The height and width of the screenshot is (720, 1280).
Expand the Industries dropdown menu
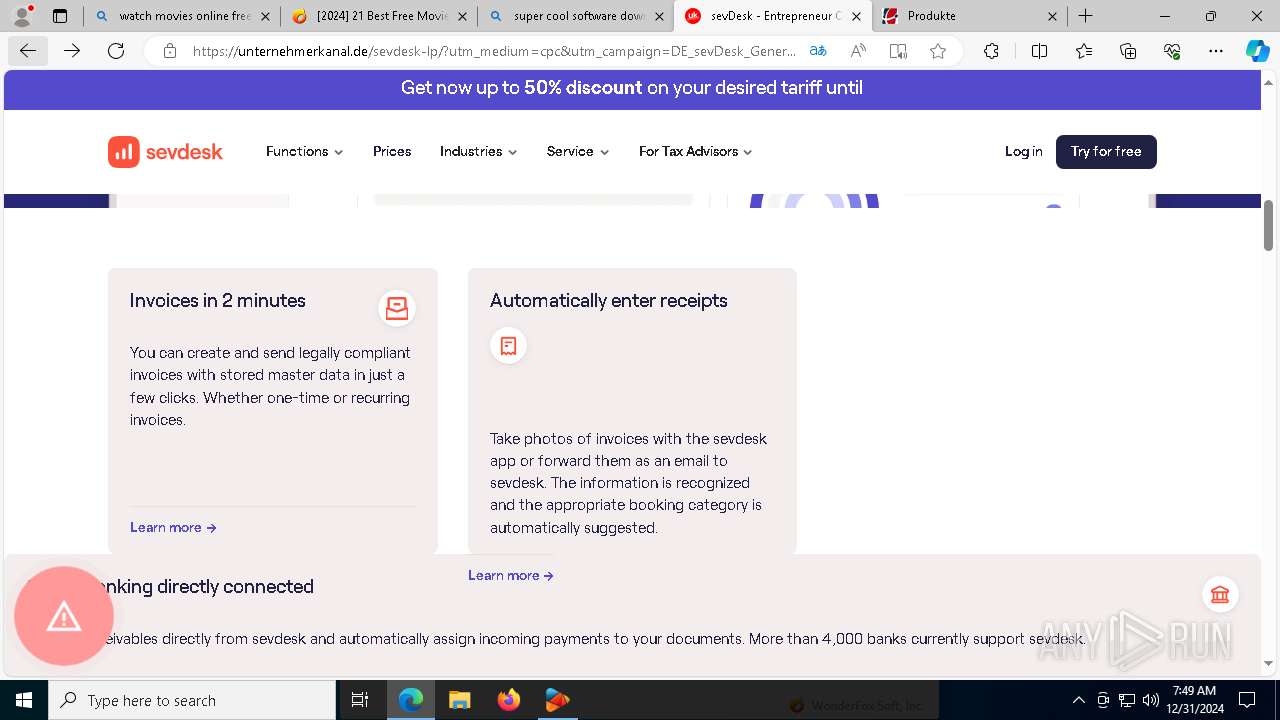(478, 152)
